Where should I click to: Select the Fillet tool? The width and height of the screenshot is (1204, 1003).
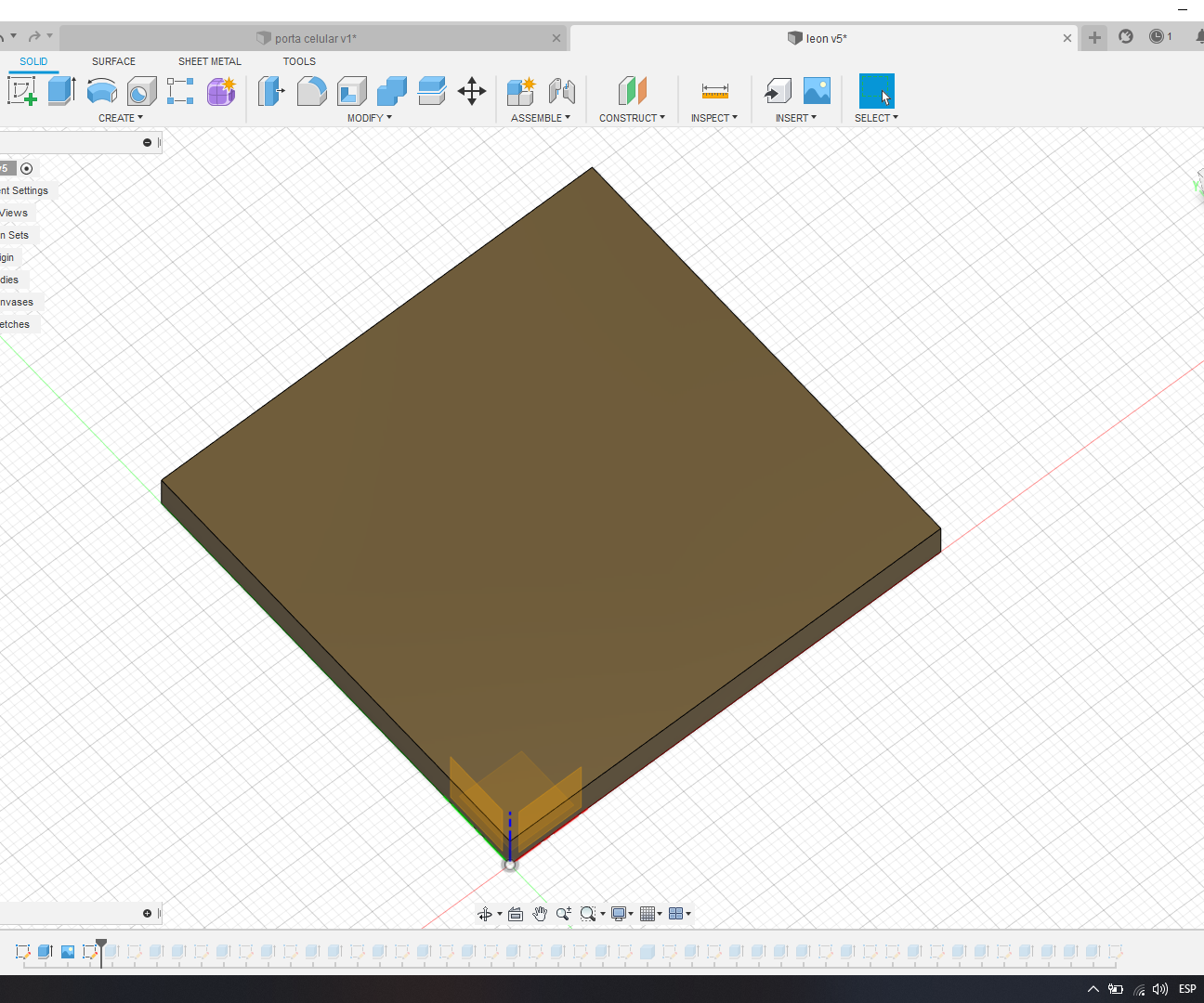(311, 91)
